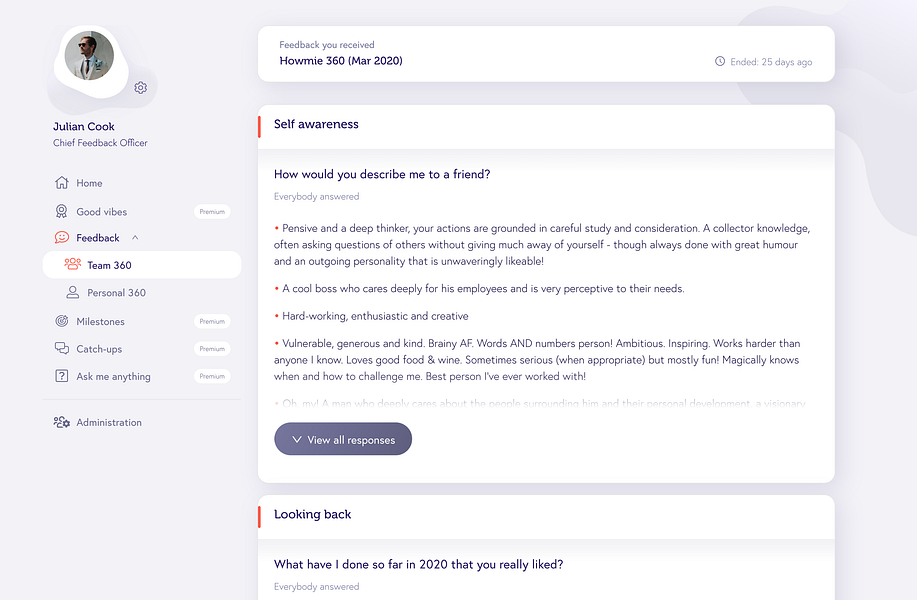Click the Catch-ups chat icon

click(62, 349)
